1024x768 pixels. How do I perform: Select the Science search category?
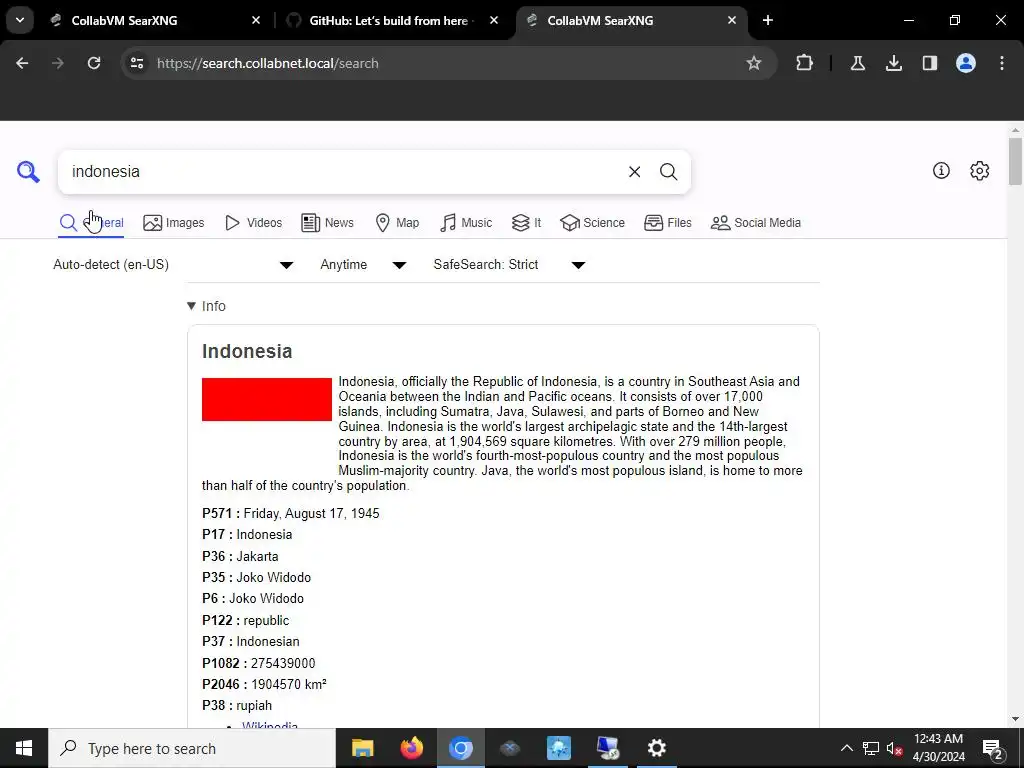pyautogui.click(x=592, y=223)
